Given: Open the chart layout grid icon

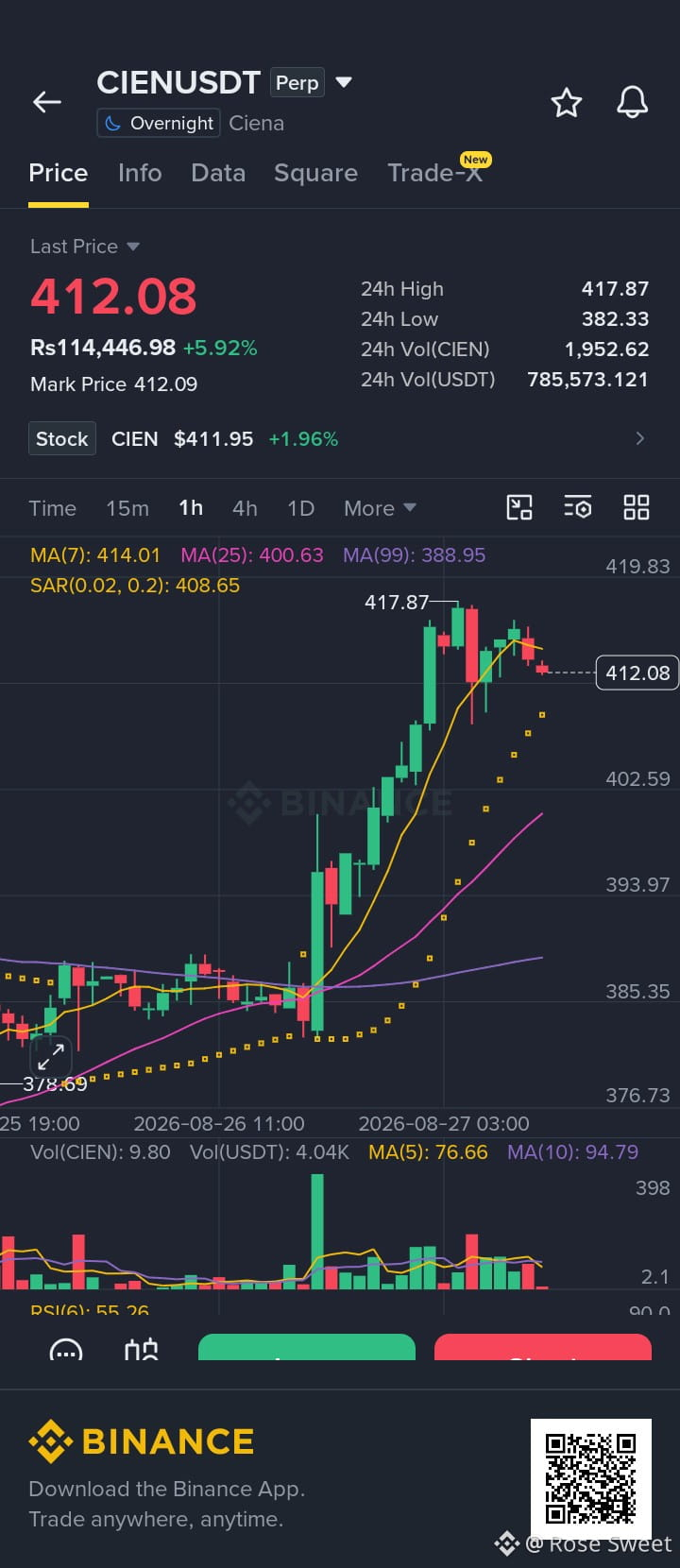Looking at the screenshot, I should point(637,507).
